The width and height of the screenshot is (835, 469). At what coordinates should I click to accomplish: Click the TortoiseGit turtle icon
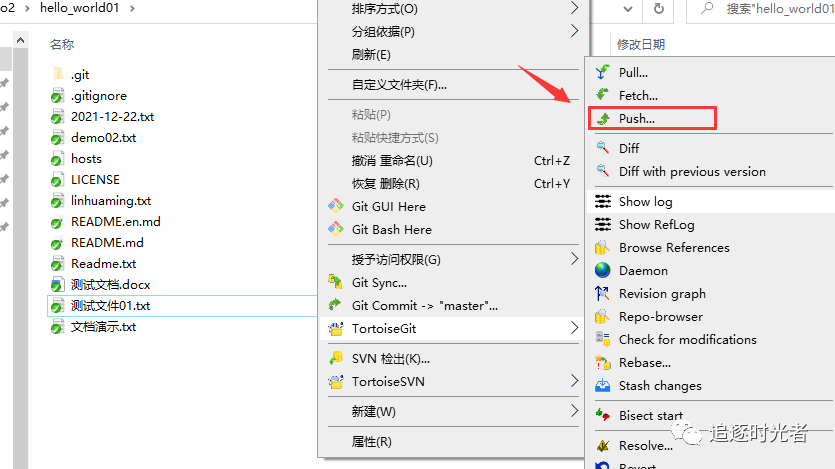(x=335, y=328)
